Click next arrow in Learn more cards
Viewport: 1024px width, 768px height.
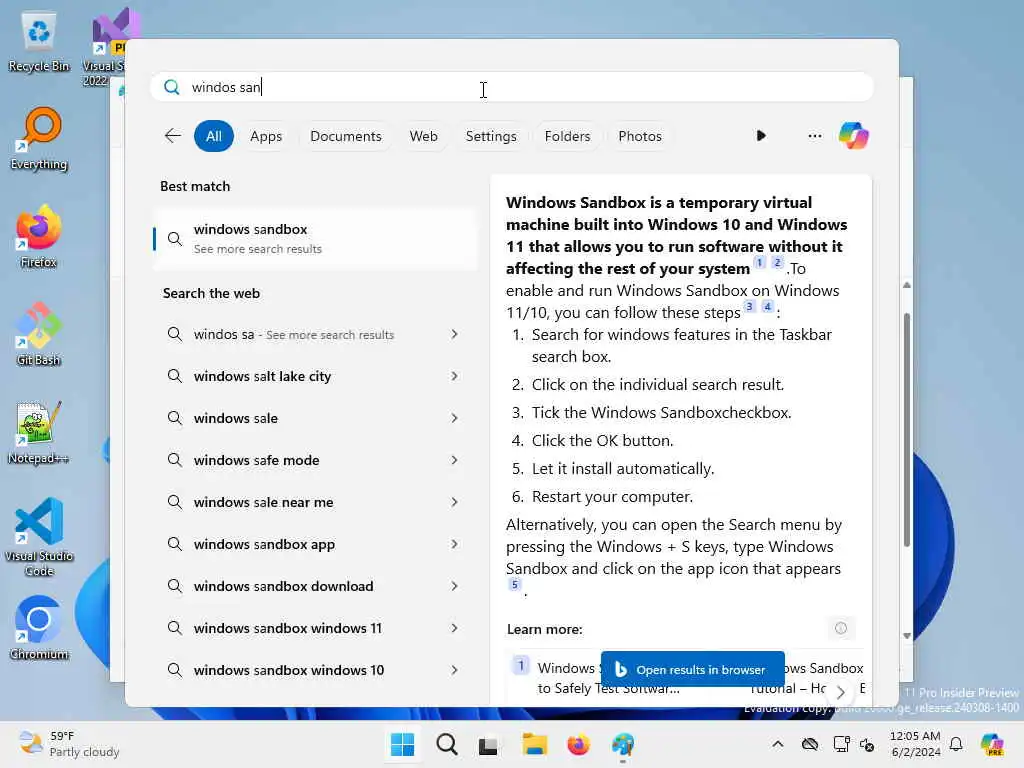click(840, 692)
